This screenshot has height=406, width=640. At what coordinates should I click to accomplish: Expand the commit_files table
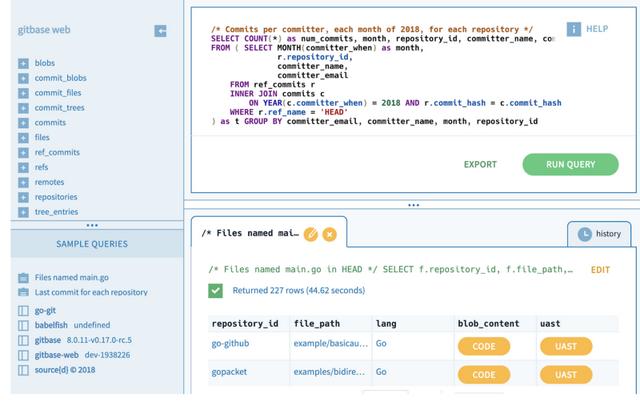tap(23, 93)
